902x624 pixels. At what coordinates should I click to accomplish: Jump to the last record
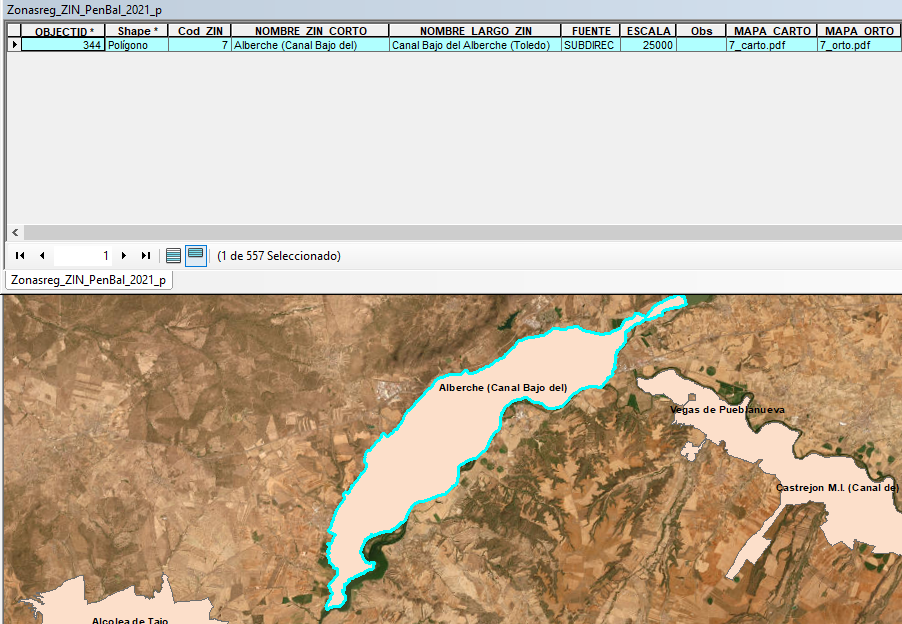pos(145,255)
